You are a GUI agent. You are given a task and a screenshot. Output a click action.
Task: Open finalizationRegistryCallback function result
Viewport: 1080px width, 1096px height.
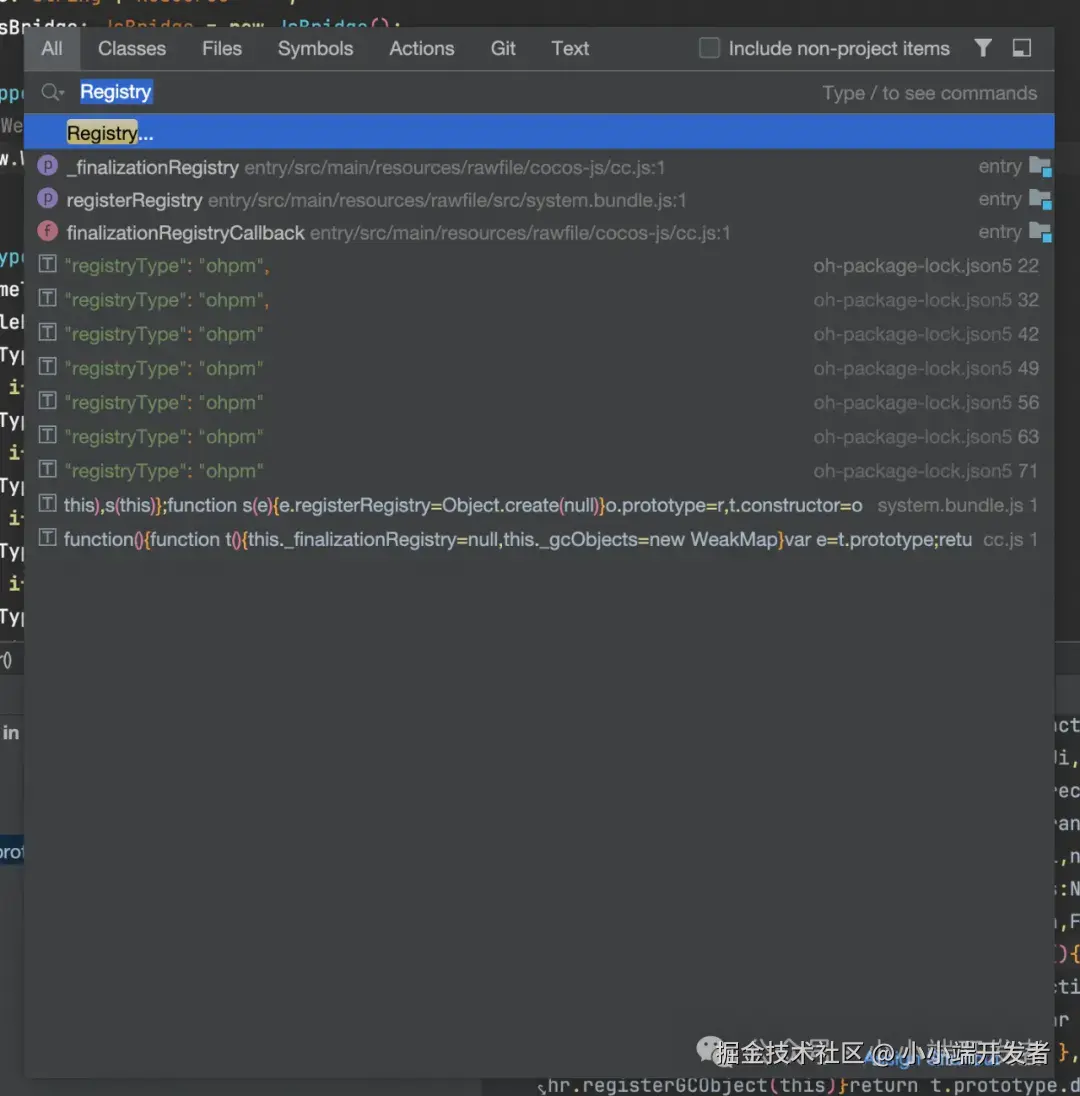tap(539, 233)
